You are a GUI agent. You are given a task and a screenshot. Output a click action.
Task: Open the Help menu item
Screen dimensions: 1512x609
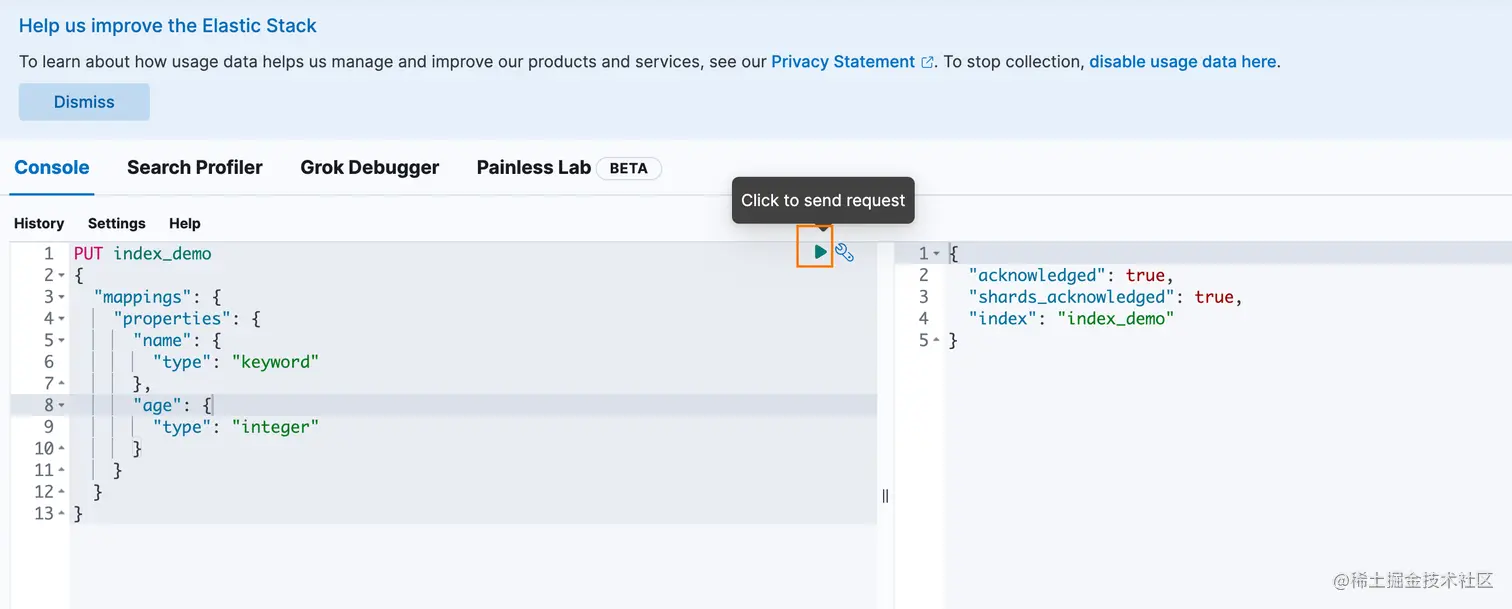pos(184,224)
